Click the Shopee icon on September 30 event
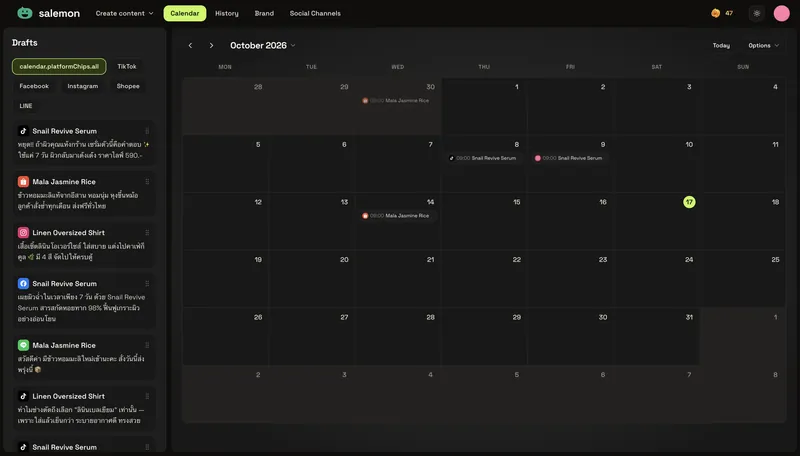The width and height of the screenshot is (800, 456). click(x=365, y=100)
